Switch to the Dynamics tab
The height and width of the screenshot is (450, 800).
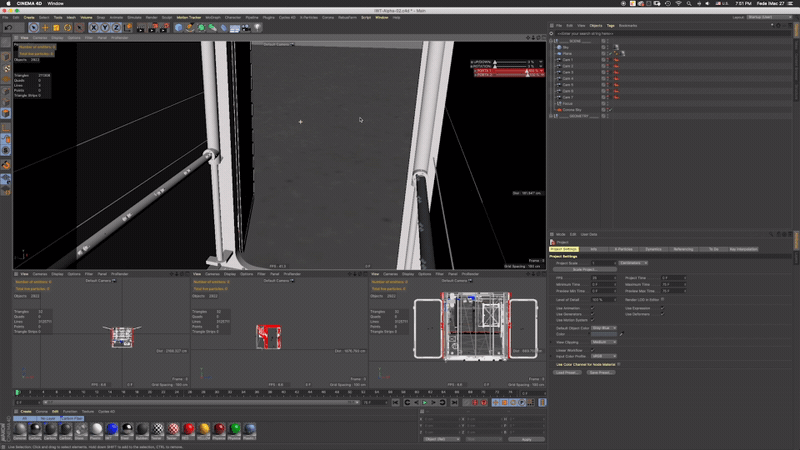pos(653,249)
